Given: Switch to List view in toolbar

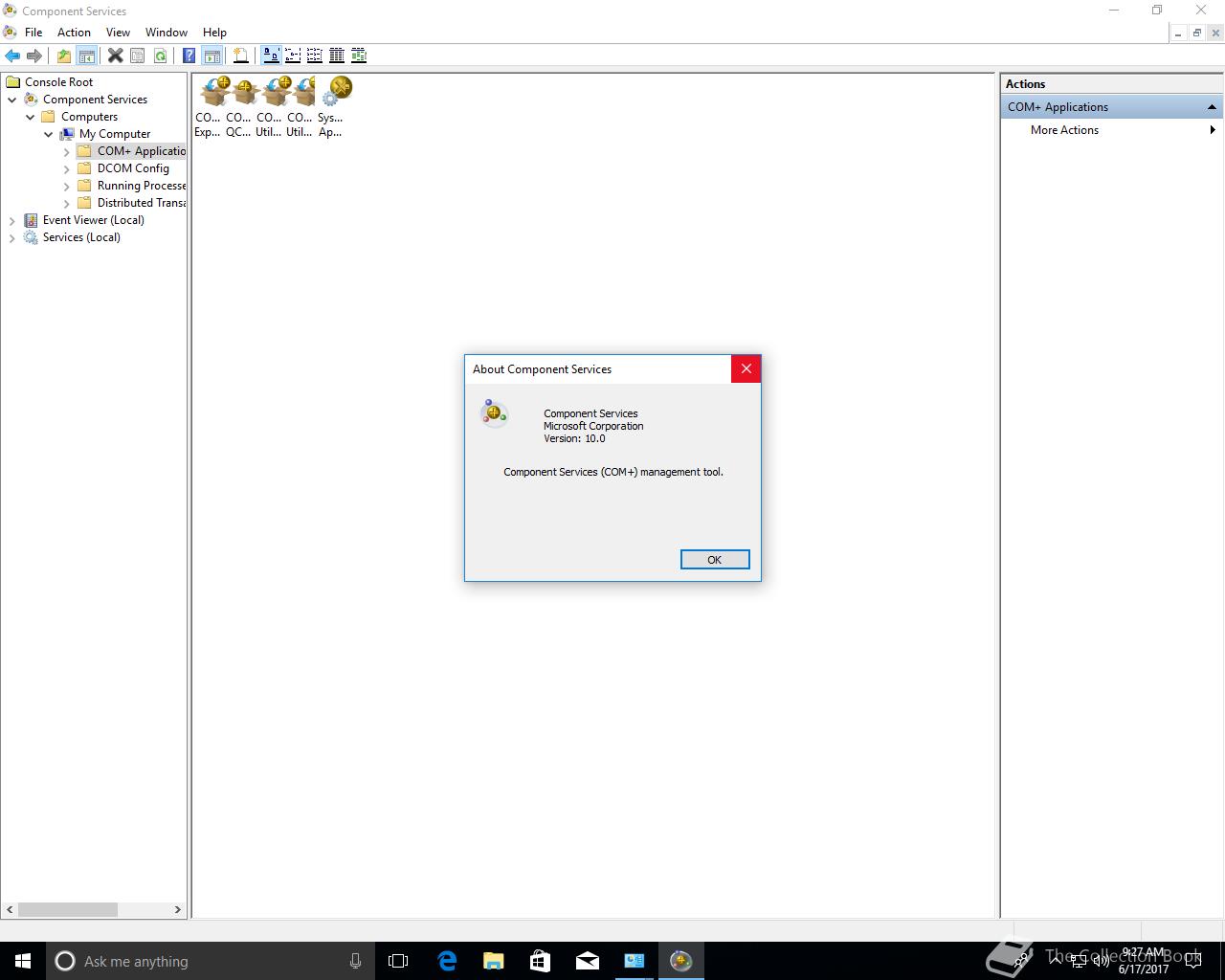Looking at the screenshot, I should [x=315, y=56].
